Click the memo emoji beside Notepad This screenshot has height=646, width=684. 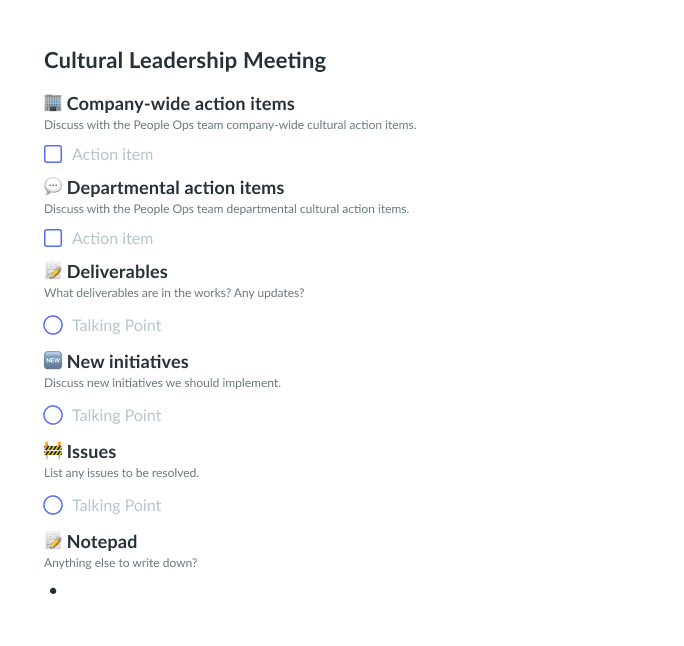(x=53, y=541)
